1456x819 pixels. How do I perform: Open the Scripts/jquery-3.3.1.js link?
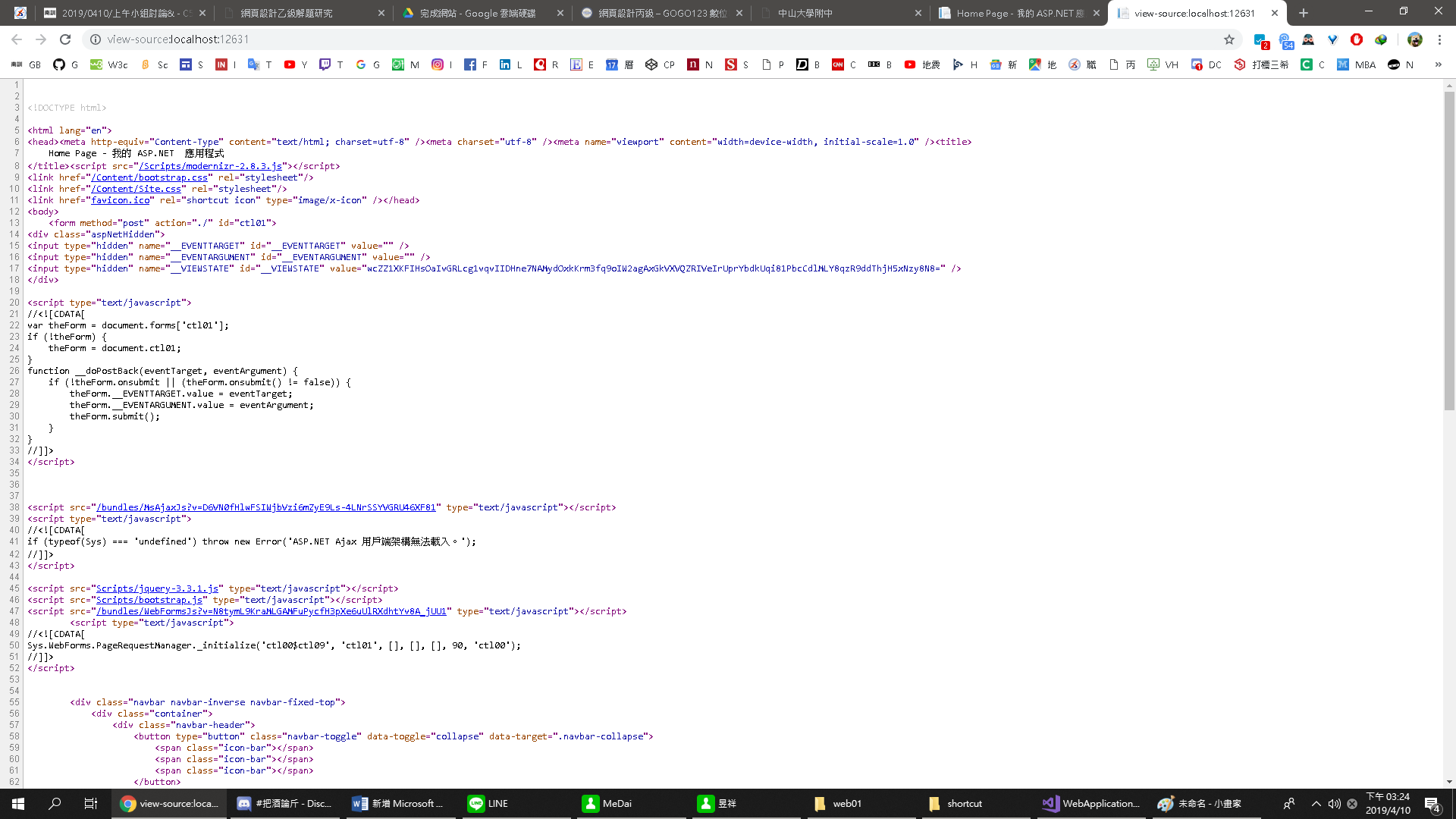(x=157, y=588)
